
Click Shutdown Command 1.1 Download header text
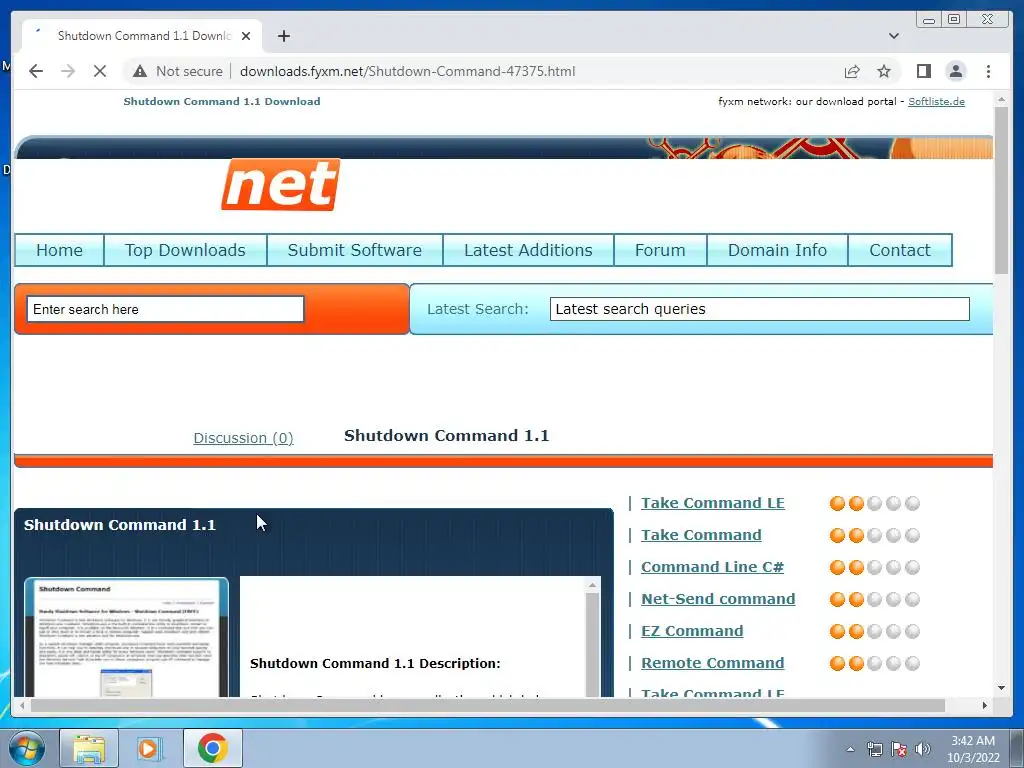pos(222,101)
